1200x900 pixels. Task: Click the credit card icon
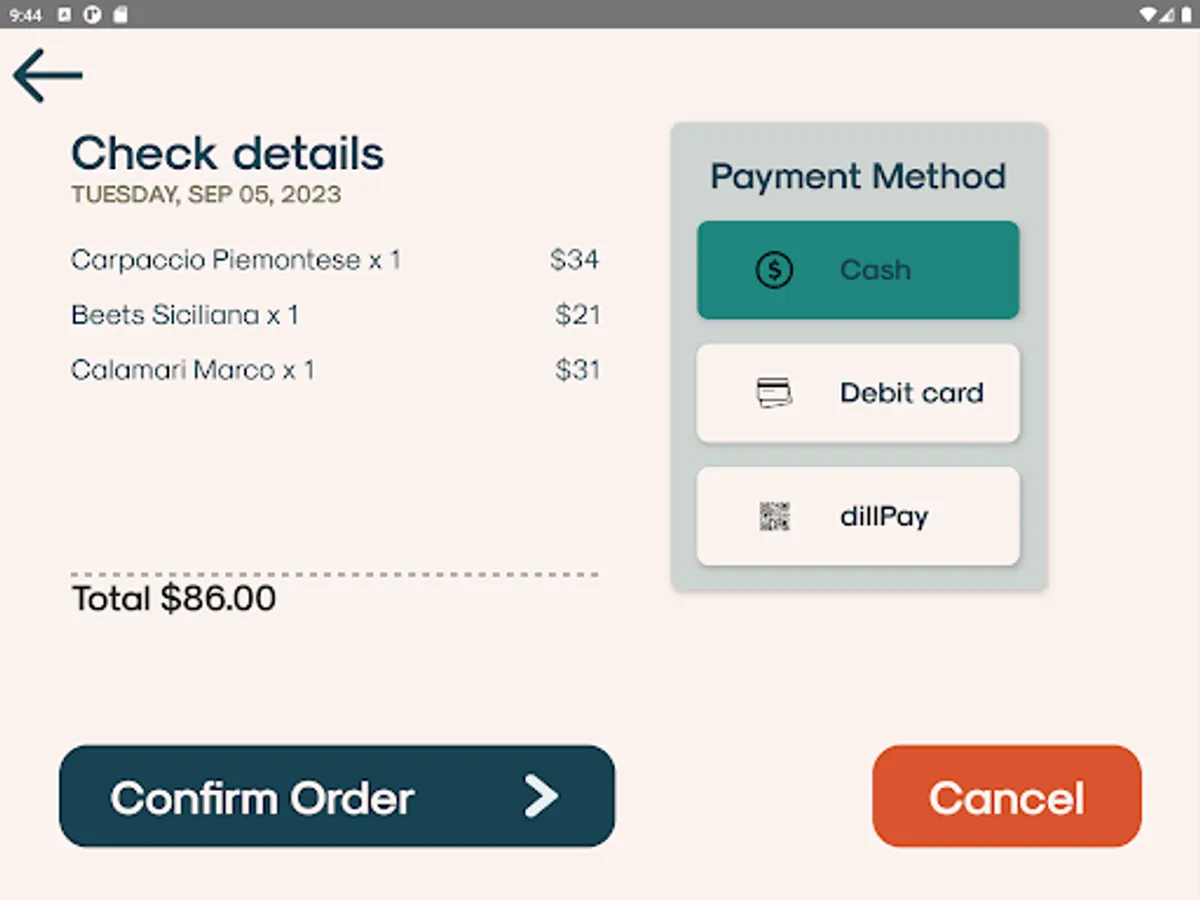tap(774, 393)
